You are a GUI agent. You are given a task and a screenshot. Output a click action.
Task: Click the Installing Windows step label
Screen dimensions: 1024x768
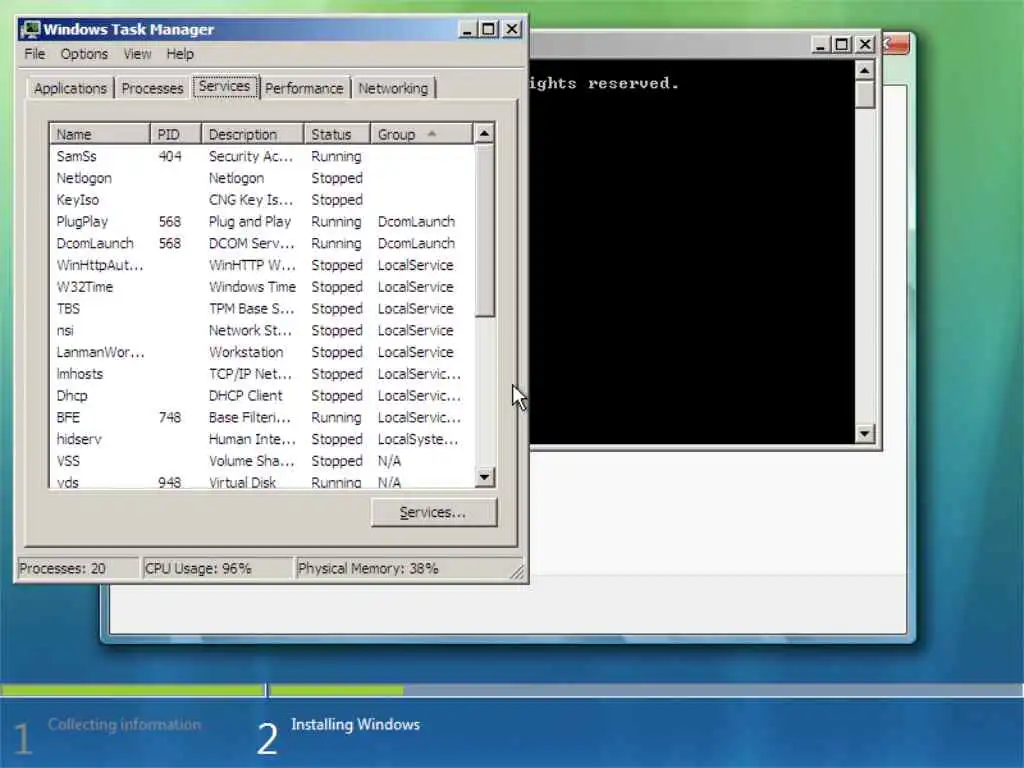(x=355, y=724)
